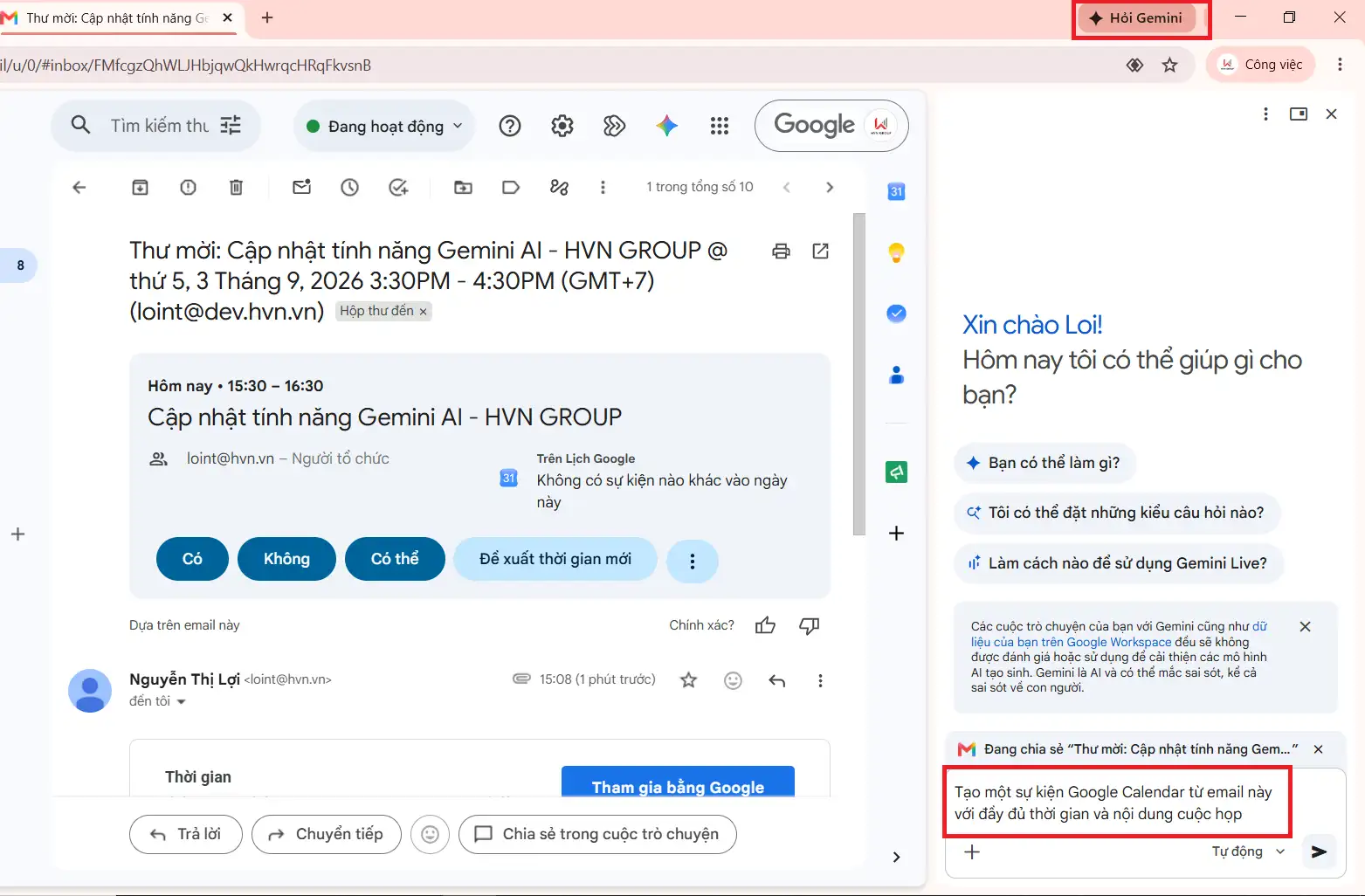The width and height of the screenshot is (1365, 896).
Task: Open a new browser tab
Action: coord(267,17)
